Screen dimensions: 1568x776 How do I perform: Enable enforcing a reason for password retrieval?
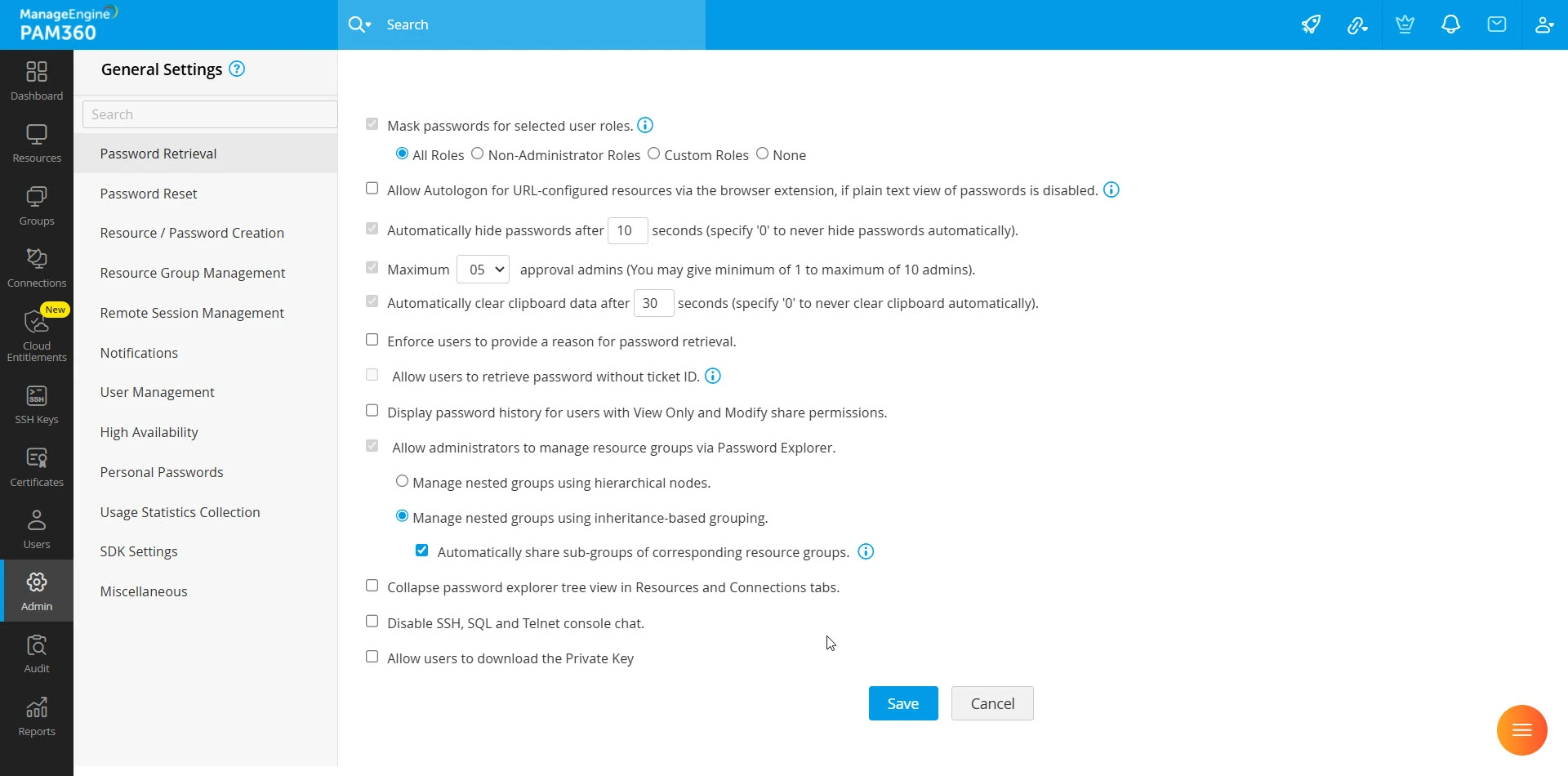click(x=372, y=340)
